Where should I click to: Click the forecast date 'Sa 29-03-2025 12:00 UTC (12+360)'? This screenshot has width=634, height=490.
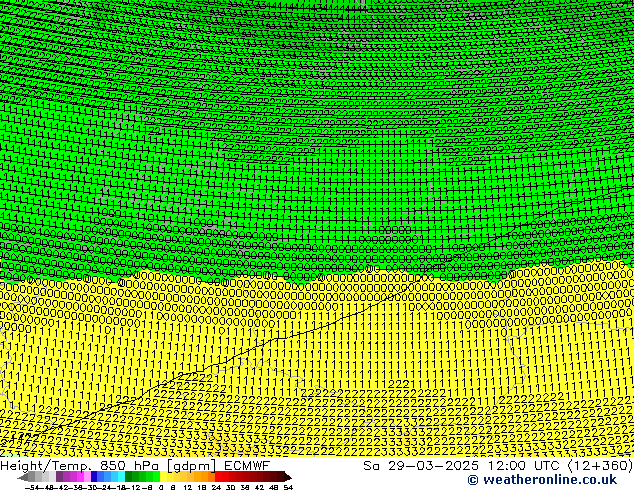(498, 465)
